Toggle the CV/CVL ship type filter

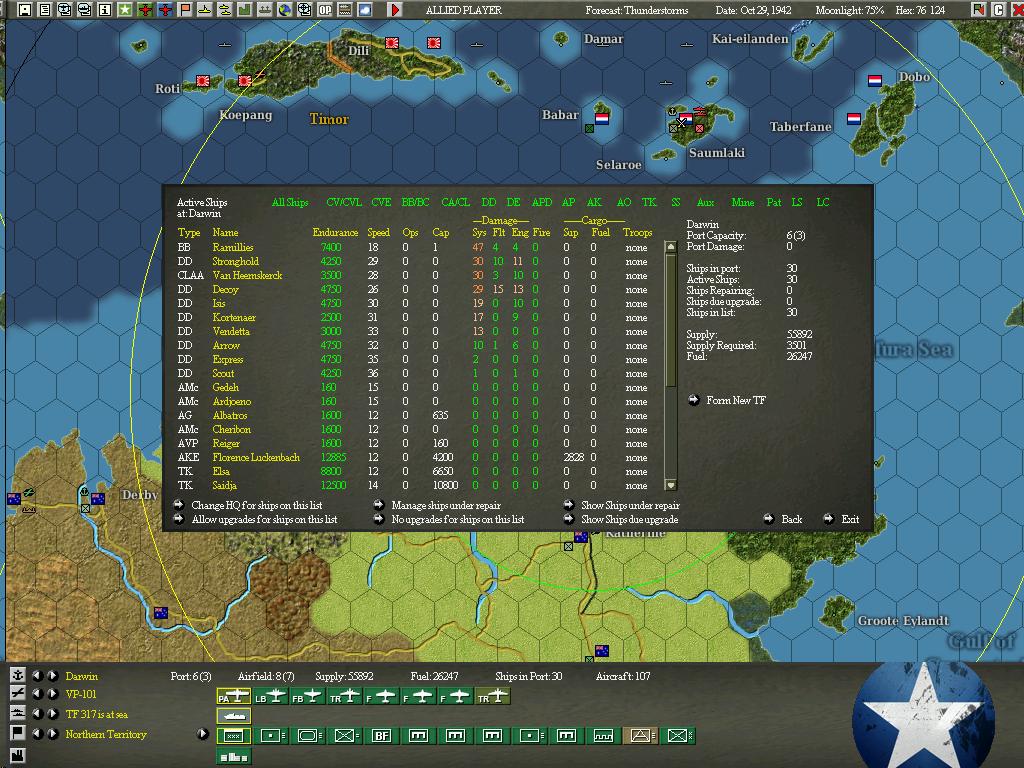(x=344, y=202)
